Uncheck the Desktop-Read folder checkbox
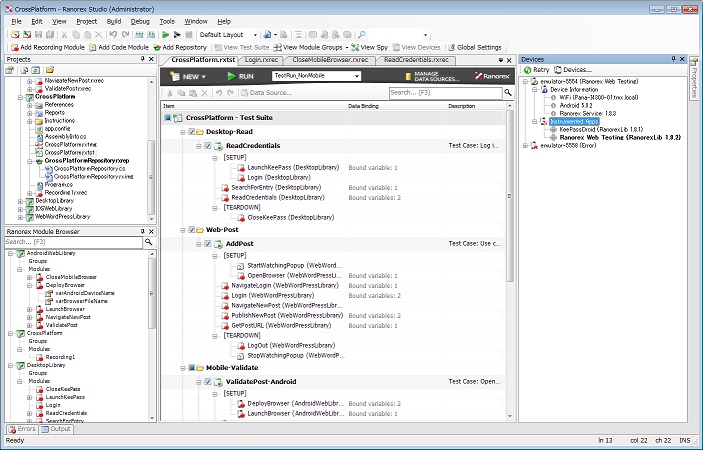Viewport: 703px width, 450px height. pyautogui.click(x=193, y=132)
